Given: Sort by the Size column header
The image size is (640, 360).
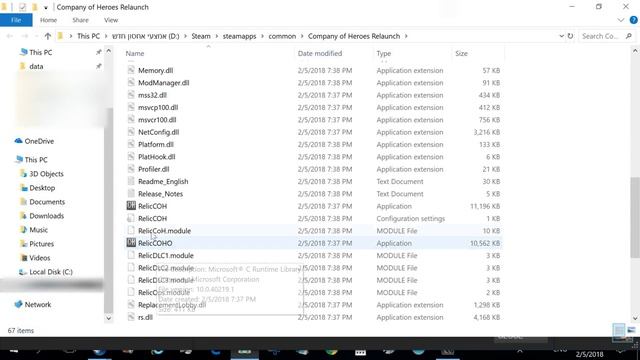Looking at the screenshot, I should point(461,53).
